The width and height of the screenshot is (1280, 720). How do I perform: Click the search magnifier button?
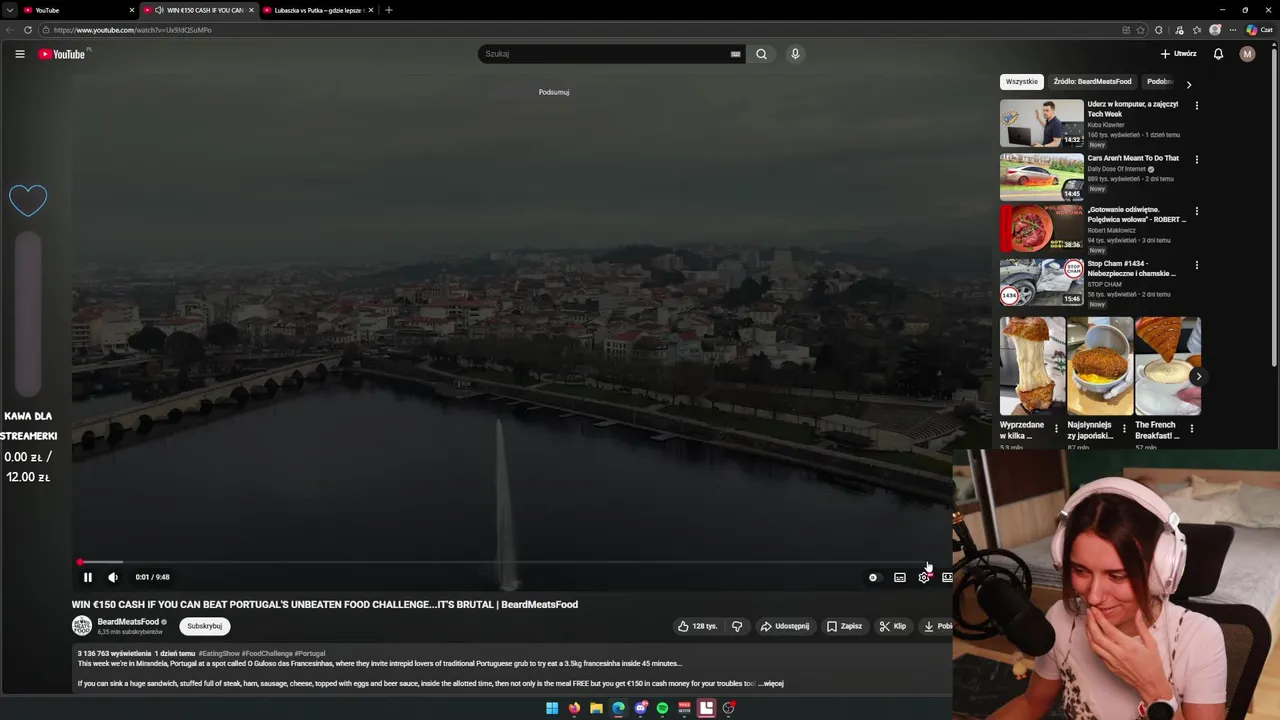click(761, 54)
